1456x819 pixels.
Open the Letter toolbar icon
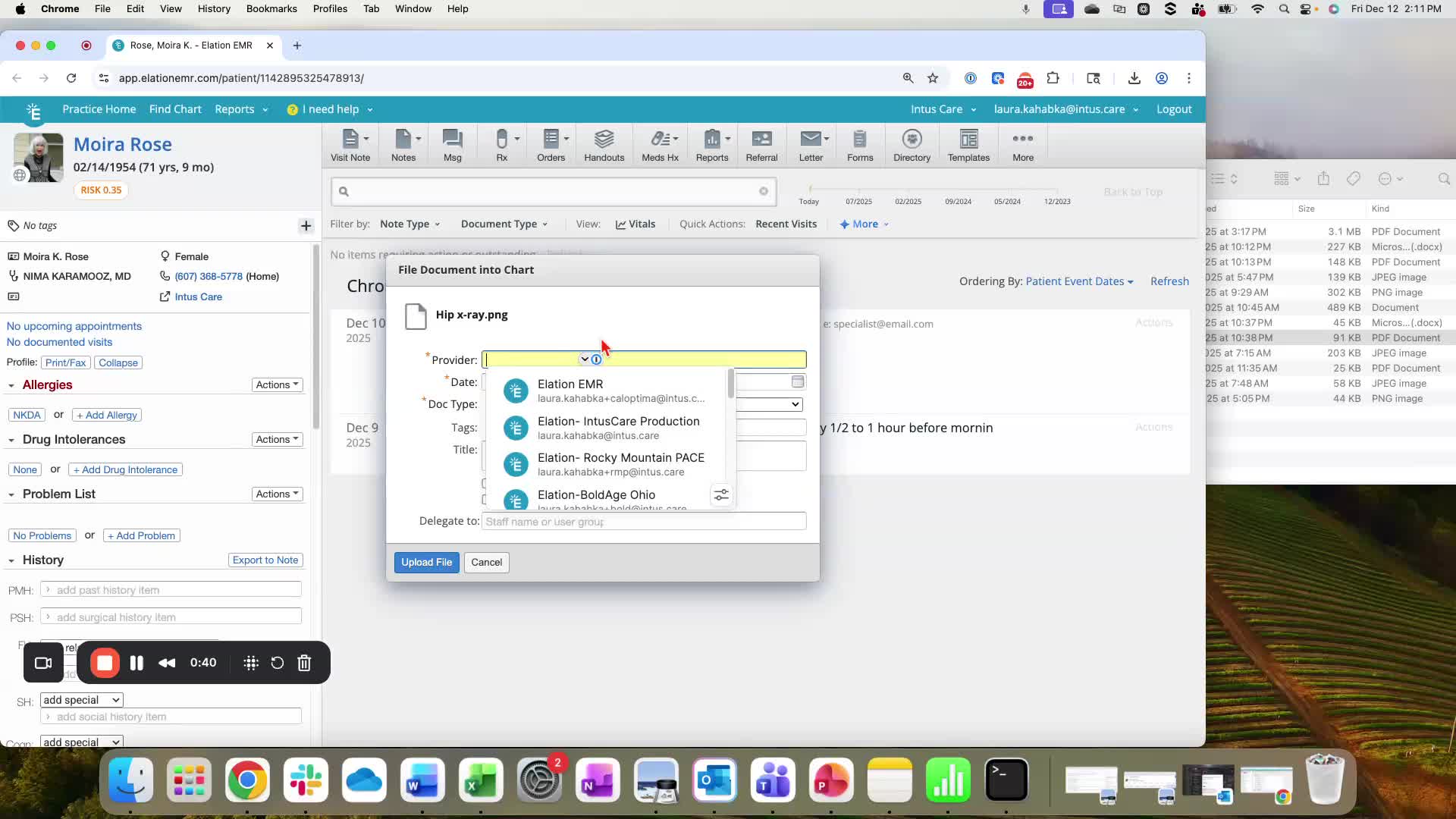click(x=811, y=145)
